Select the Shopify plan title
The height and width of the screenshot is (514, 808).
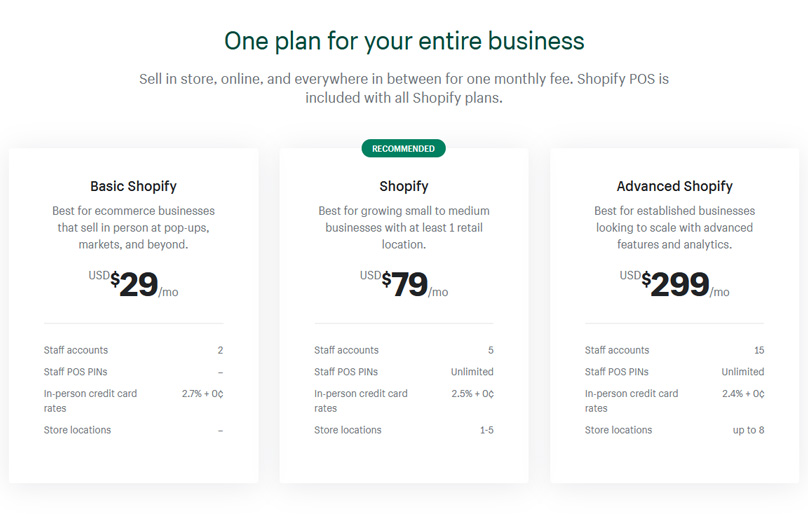[404, 186]
